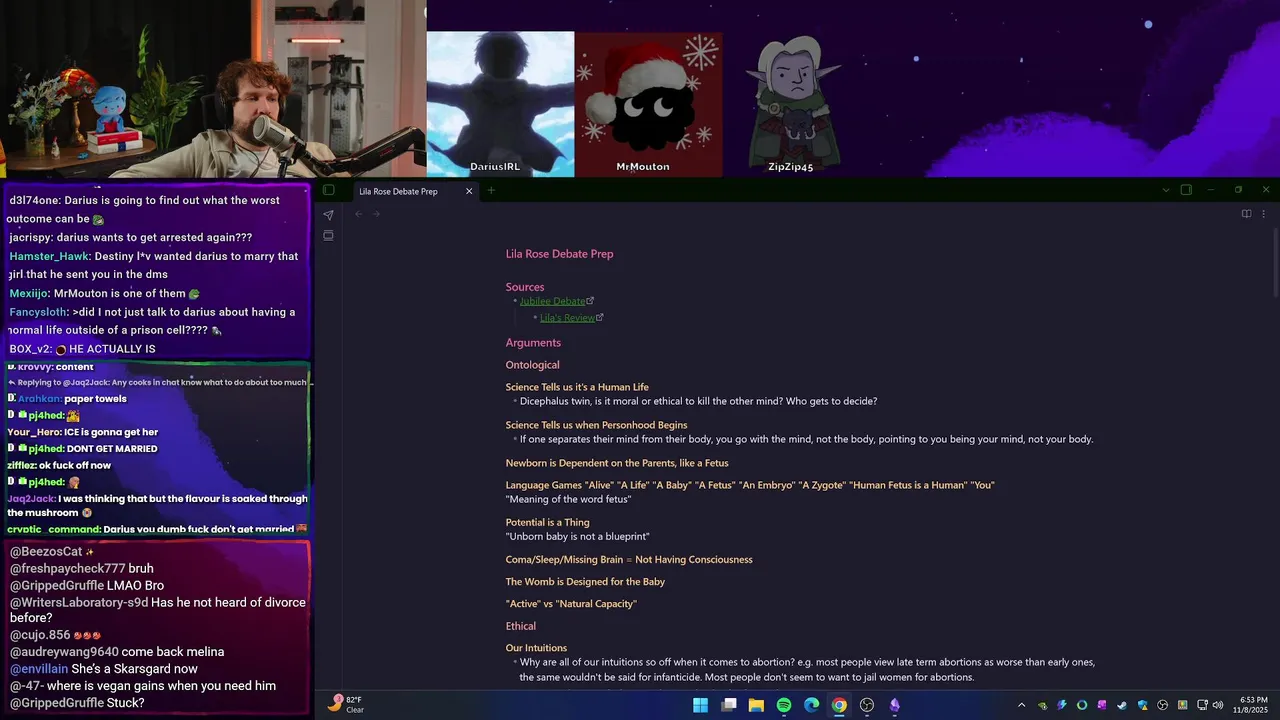Viewport: 1280px width, 720px height.
Task: Click the Arguments heading
Action: tap(533, 343)
